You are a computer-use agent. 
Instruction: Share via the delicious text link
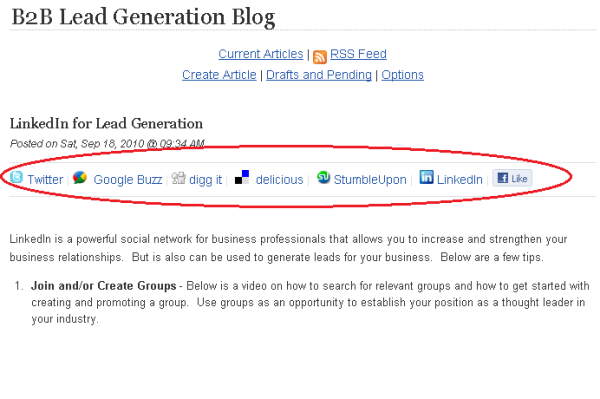point(279,179)
